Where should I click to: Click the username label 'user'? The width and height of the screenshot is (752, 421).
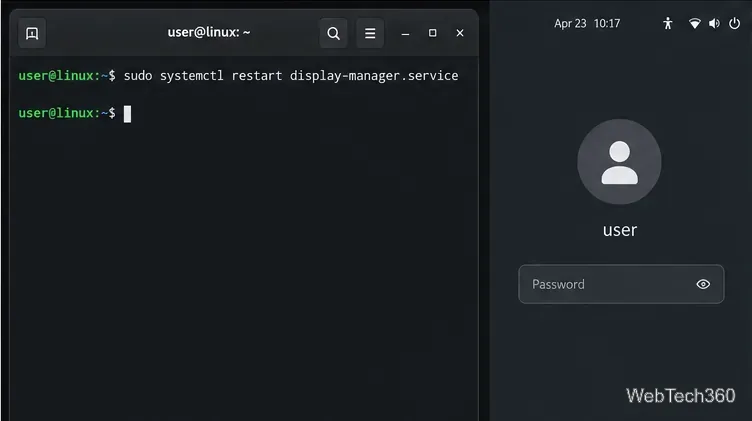point(620,230)
